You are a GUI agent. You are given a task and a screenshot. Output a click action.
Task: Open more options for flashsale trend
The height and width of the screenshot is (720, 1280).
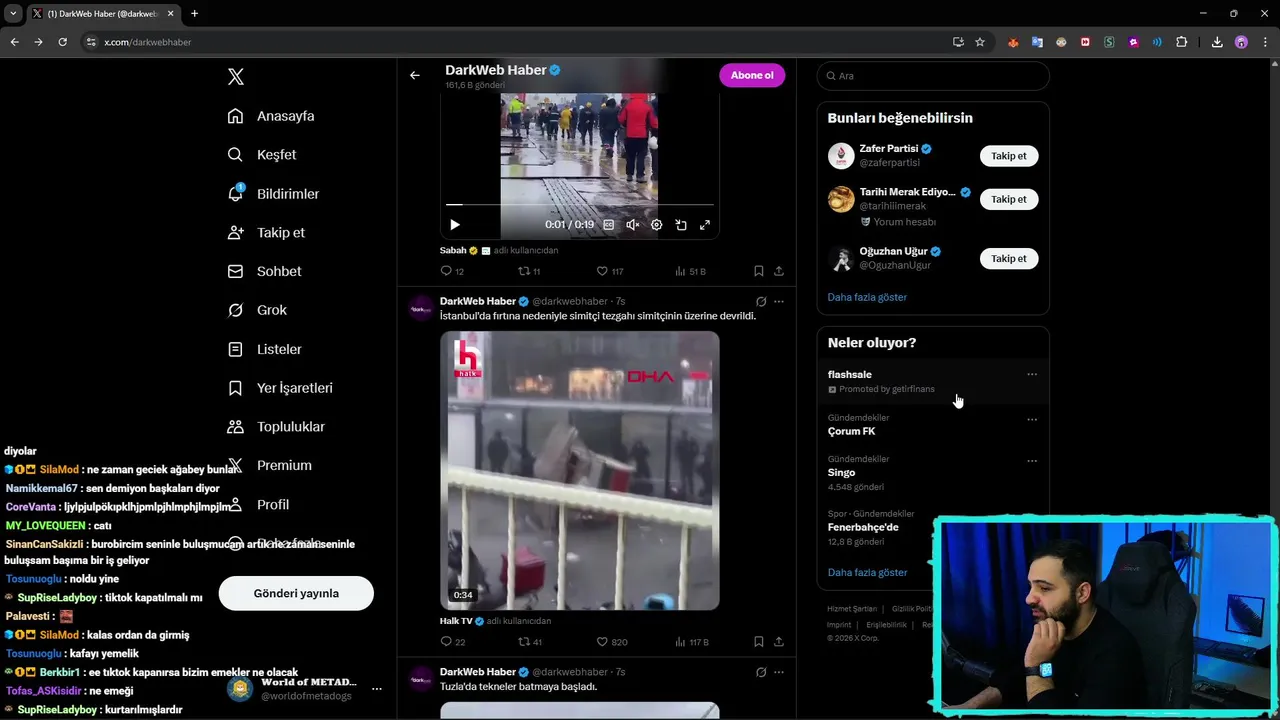click(1032, 374)
